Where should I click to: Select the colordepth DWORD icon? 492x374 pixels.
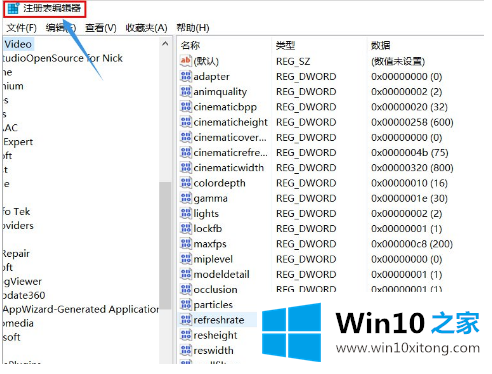click(x=186, y=183)
